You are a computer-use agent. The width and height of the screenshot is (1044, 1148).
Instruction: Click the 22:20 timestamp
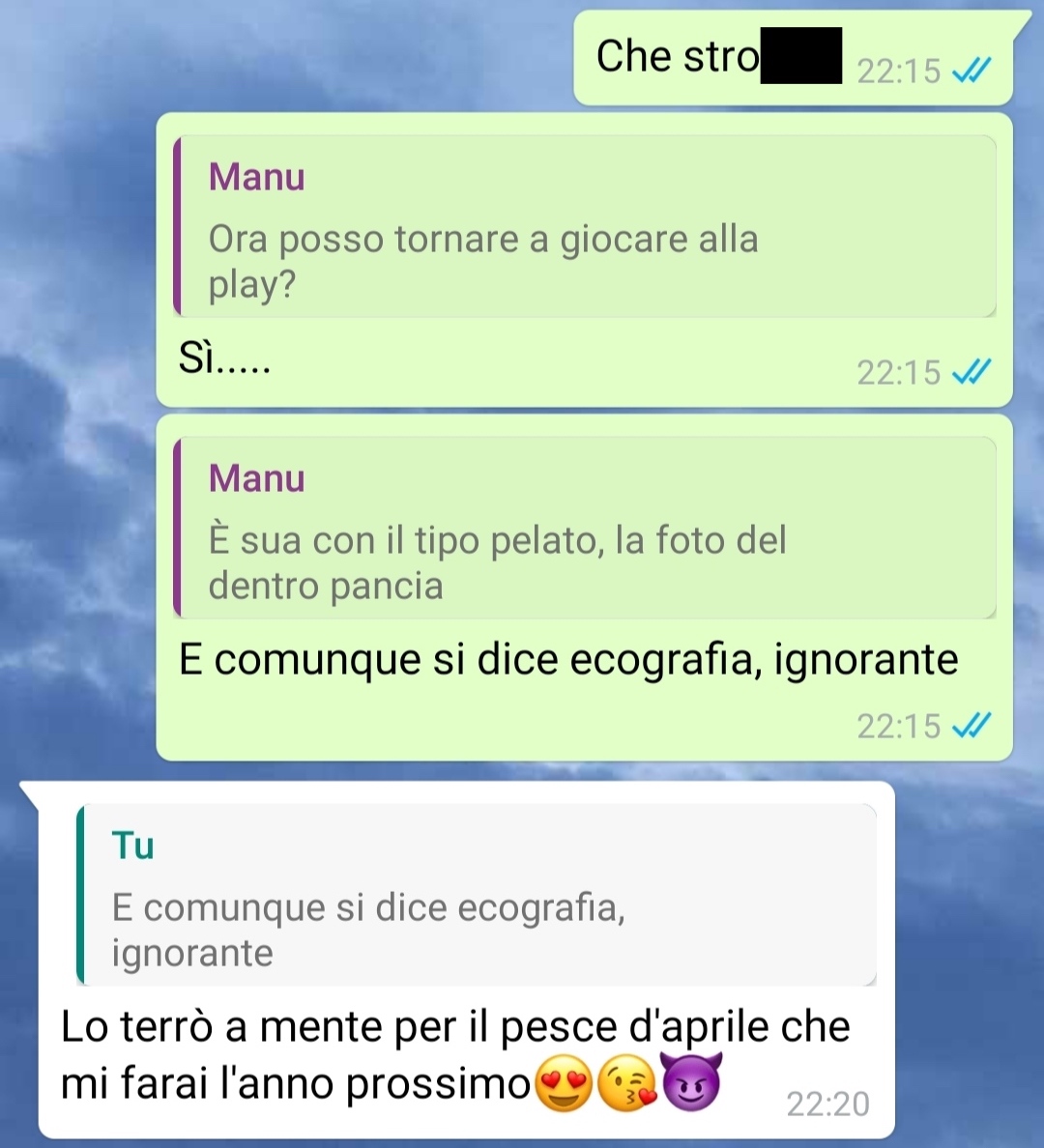827,1105
